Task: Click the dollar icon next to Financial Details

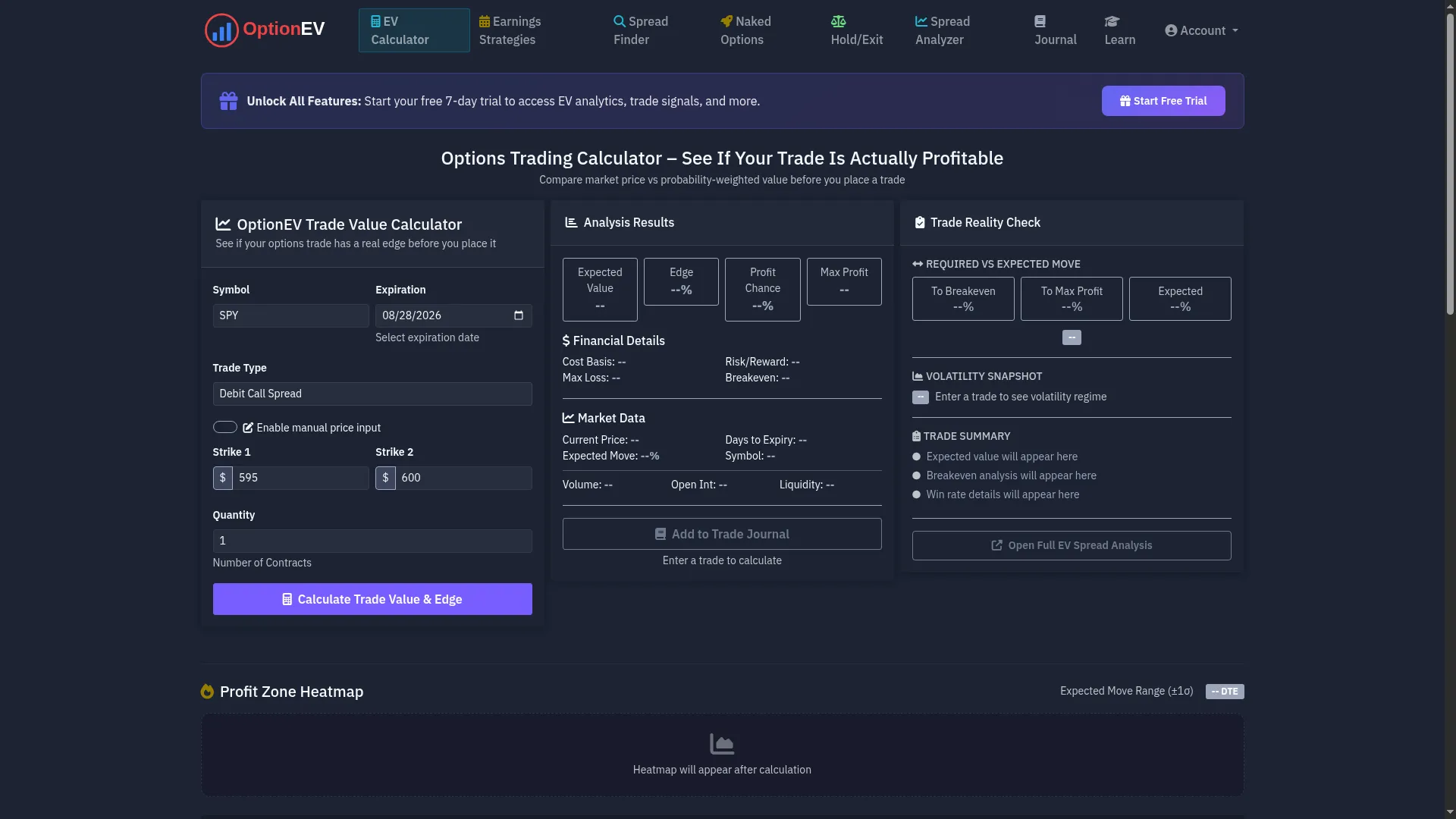Action: [x=566, y=341]
